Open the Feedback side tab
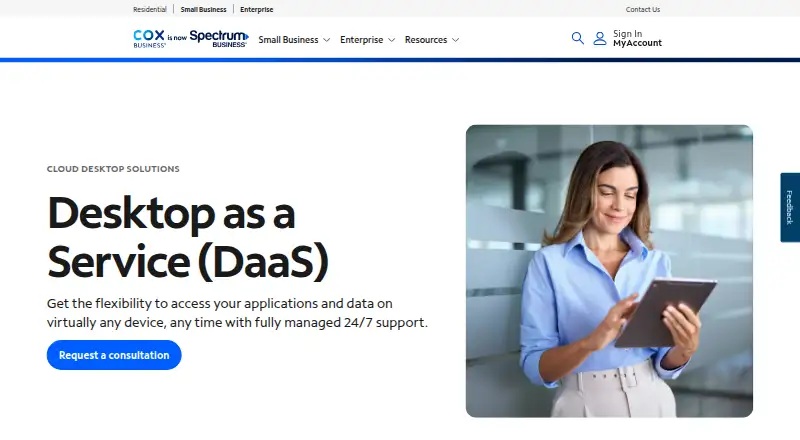Screen dimensions: 800x440 pos(790,207)
